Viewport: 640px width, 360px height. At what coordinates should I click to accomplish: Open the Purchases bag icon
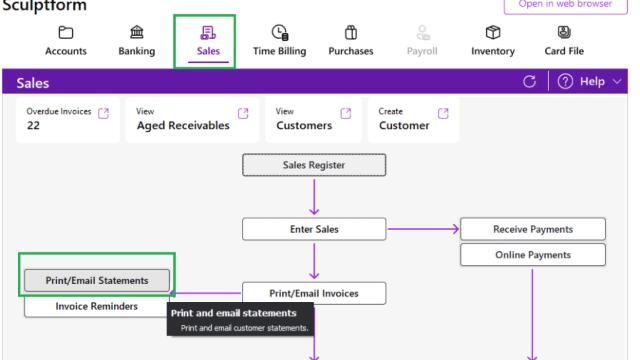click(351, 32)
